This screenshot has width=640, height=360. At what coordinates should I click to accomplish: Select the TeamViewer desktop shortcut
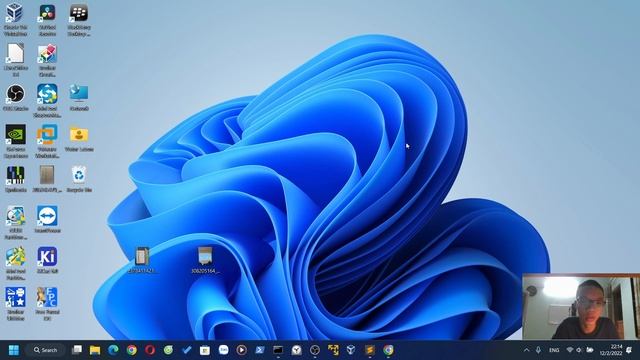point(47,219)
